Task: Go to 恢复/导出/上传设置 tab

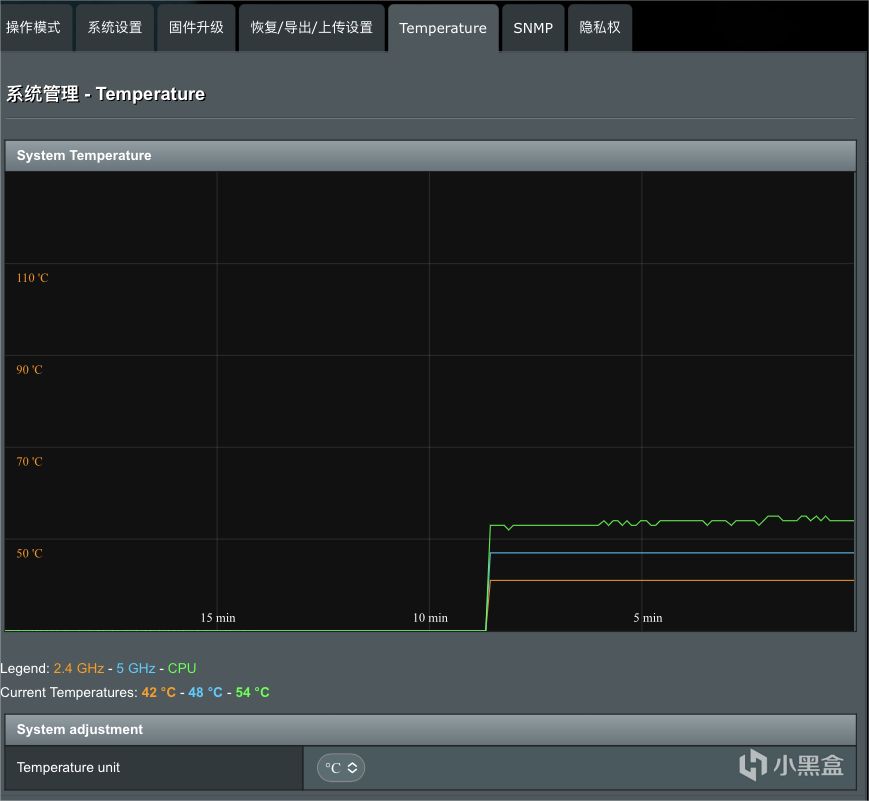Action: [311, 28]
